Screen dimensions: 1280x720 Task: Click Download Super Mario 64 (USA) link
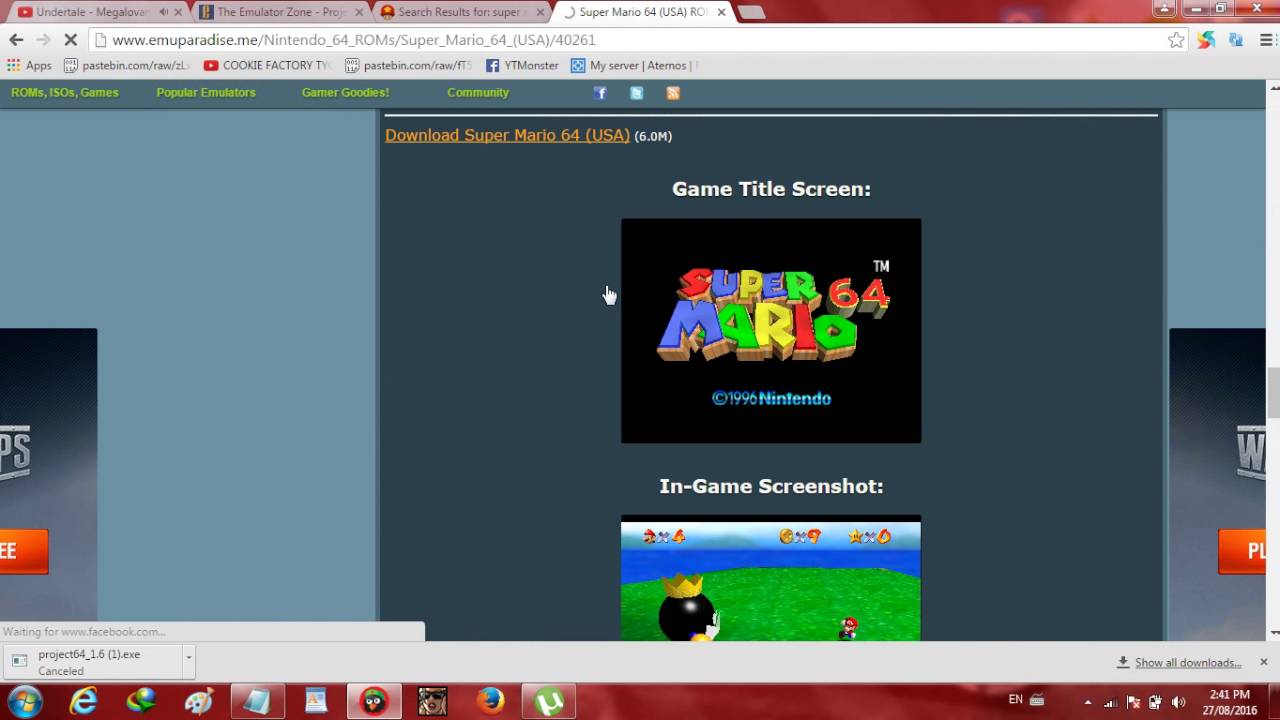(507, 135)
